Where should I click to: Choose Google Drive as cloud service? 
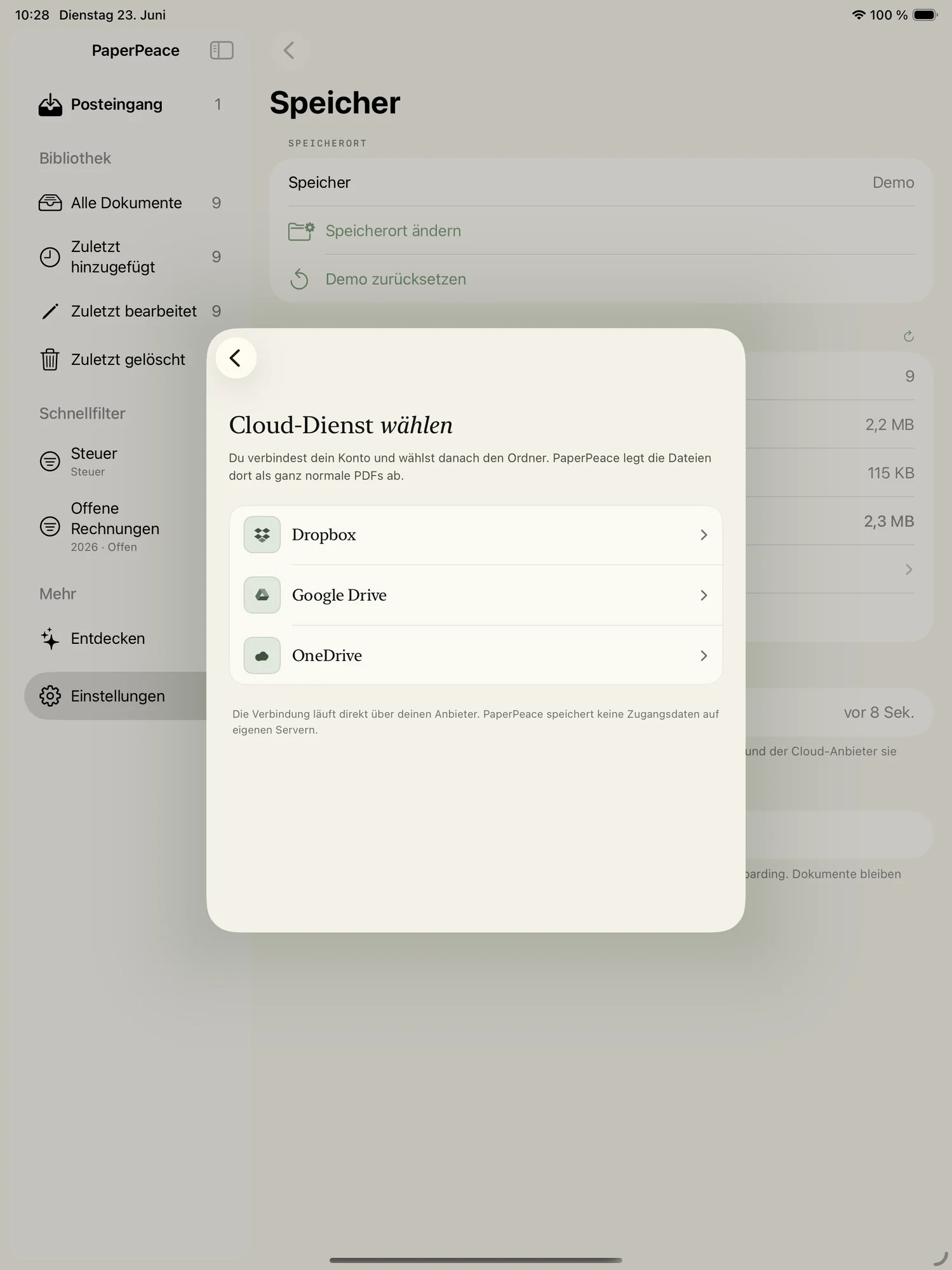click(x=476, y=595)
